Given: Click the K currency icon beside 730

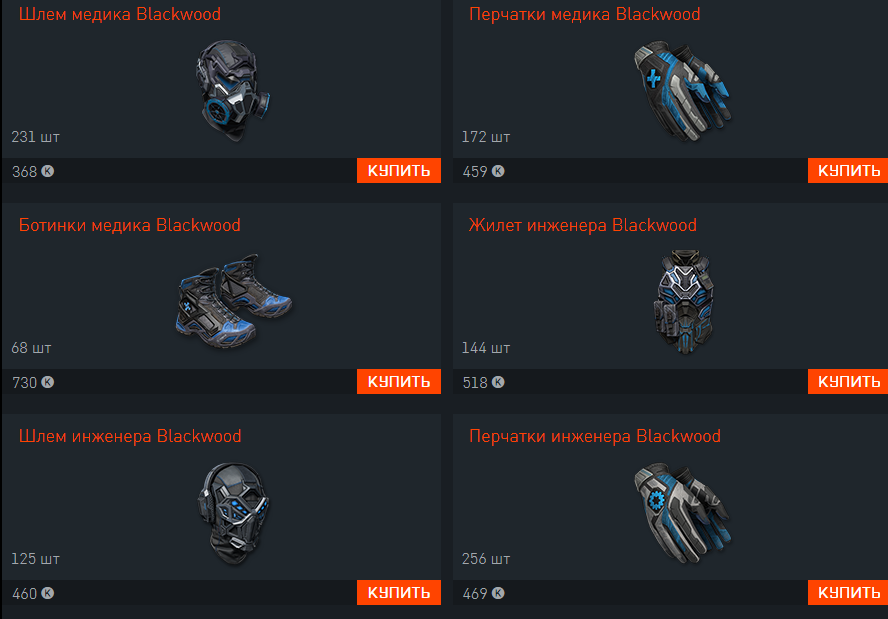Looking at the screenshot, I should (x=48, y=382).
